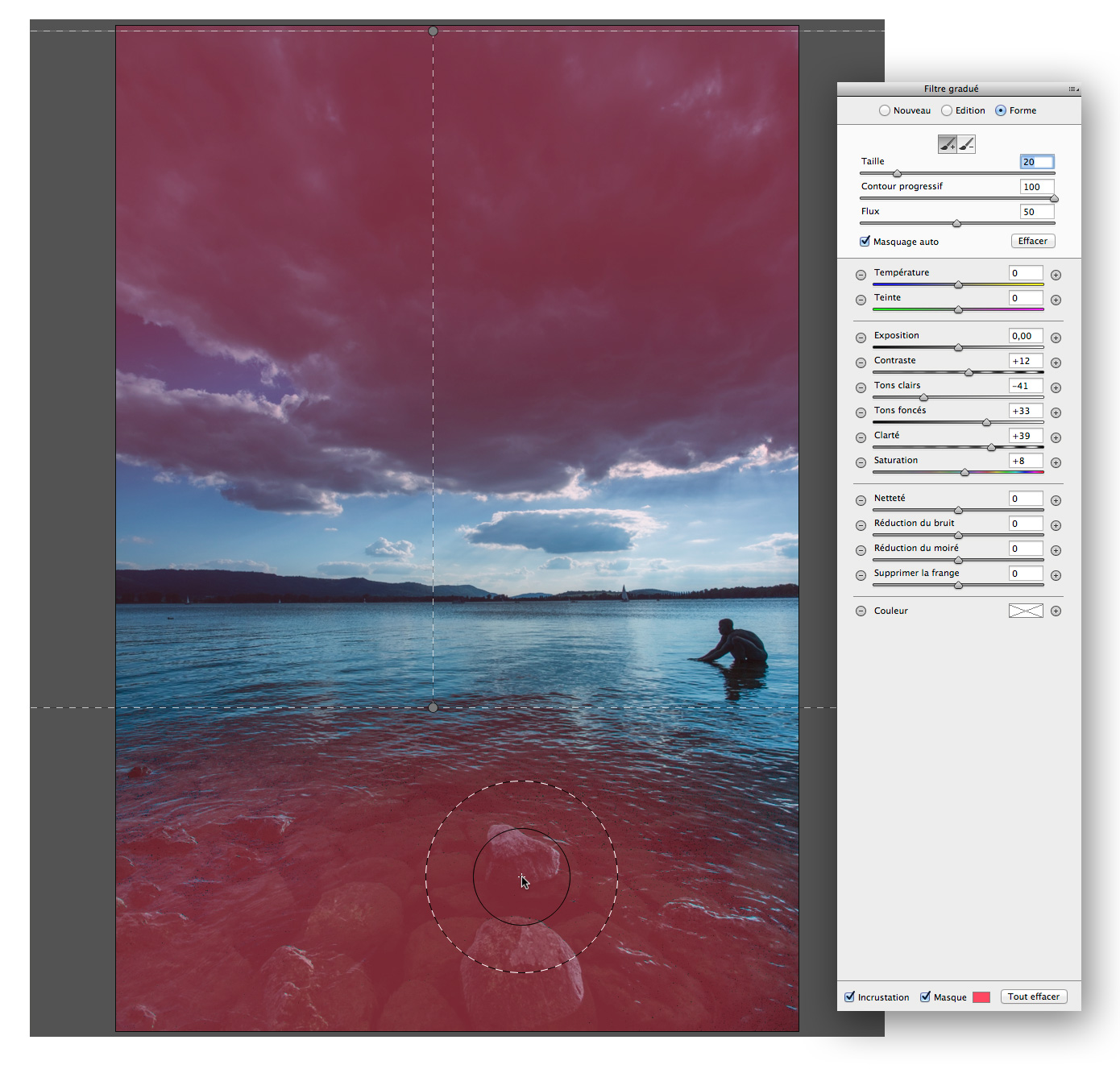1120x1069 pixels.
Task: Click the Flux value field
Action: (x=1037, y=212)
